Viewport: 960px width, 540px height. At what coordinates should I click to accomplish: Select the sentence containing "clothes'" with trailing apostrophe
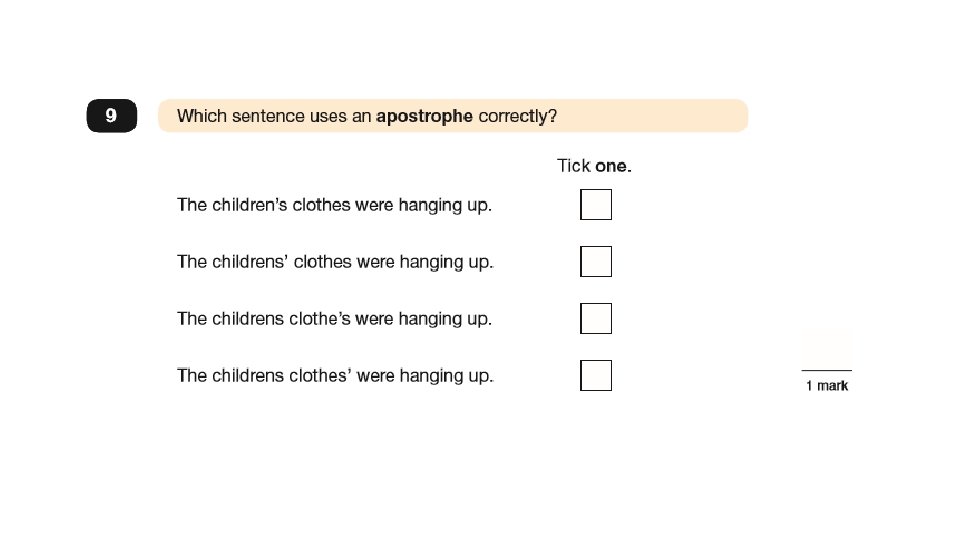334,376
